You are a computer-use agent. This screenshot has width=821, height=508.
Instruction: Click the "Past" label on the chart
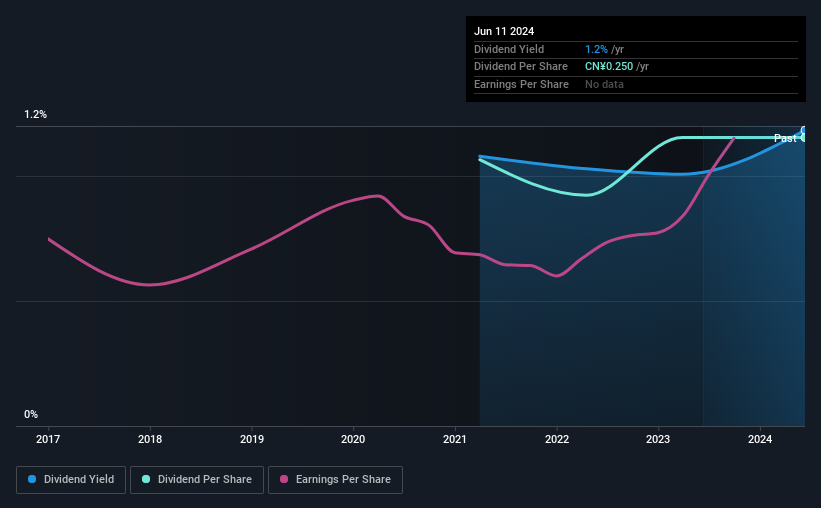click(x=785, y=138)
